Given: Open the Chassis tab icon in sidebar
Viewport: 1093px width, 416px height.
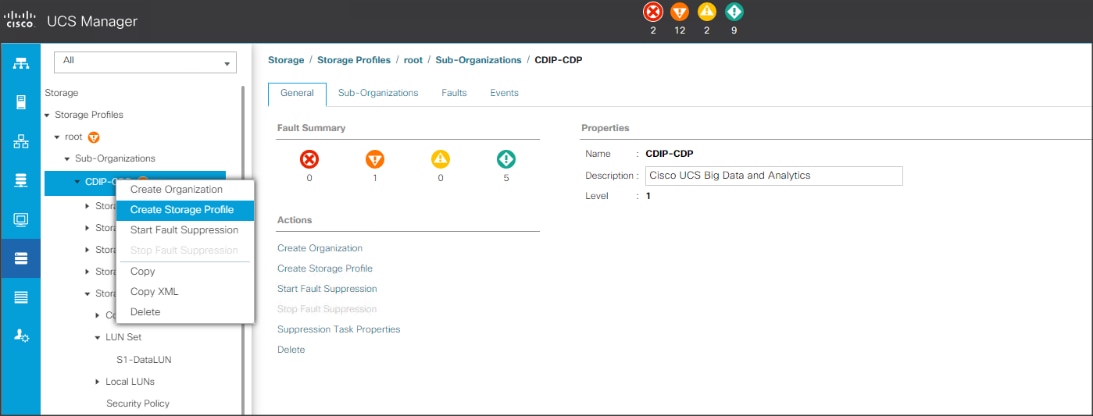Looking at the screenshot, I should coord(21,298).
